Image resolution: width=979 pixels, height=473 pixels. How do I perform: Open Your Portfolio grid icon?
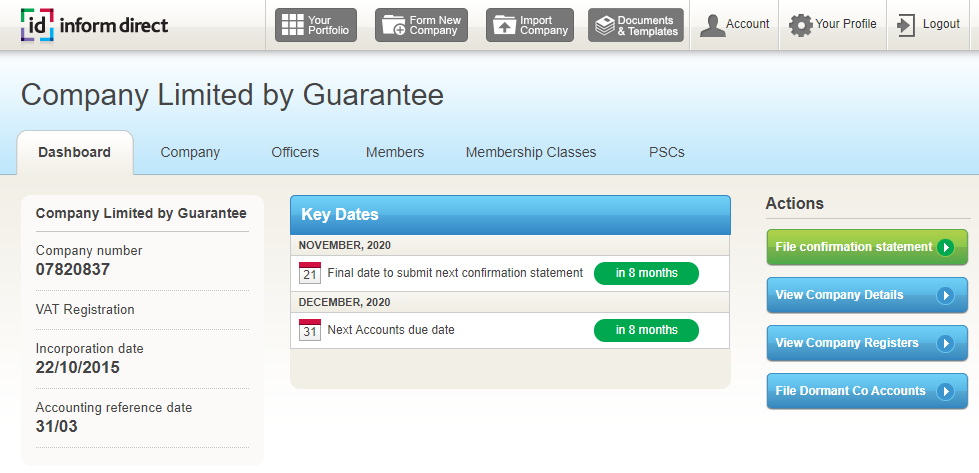[x=293, y=25]
